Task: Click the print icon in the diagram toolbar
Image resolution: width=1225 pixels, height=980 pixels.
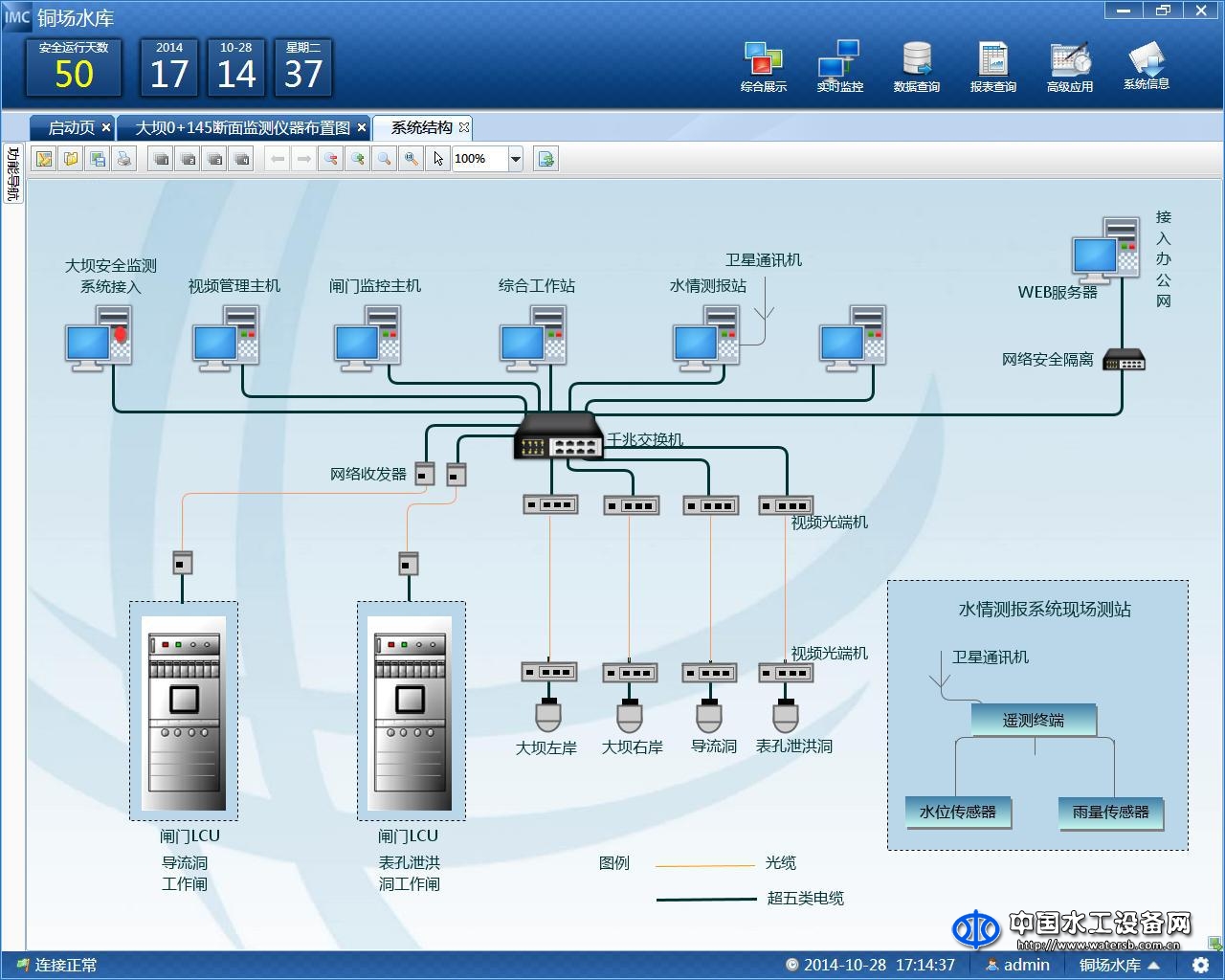Action: [124, 159]
